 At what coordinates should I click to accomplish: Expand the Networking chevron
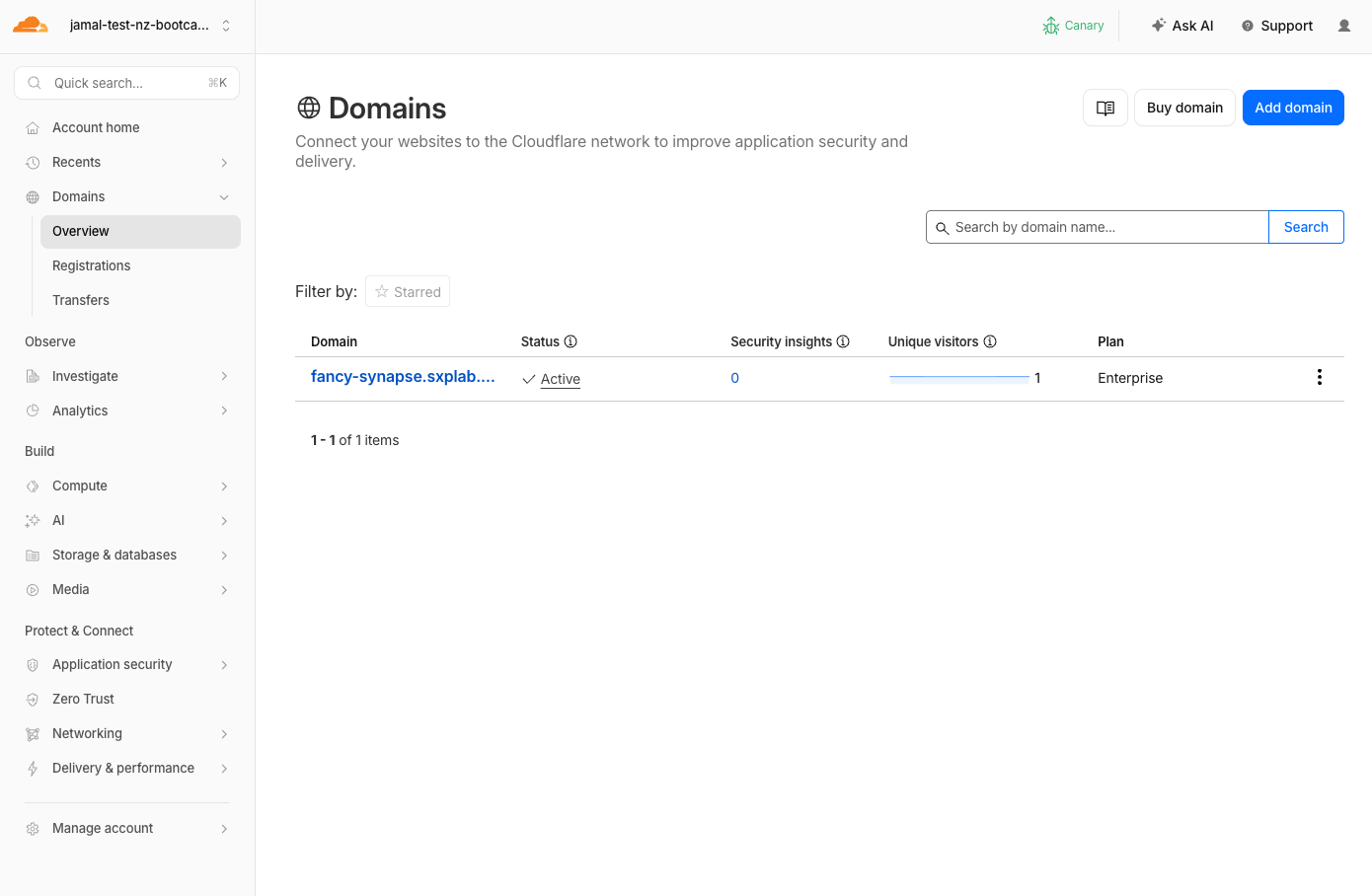(x=224, y=734)
